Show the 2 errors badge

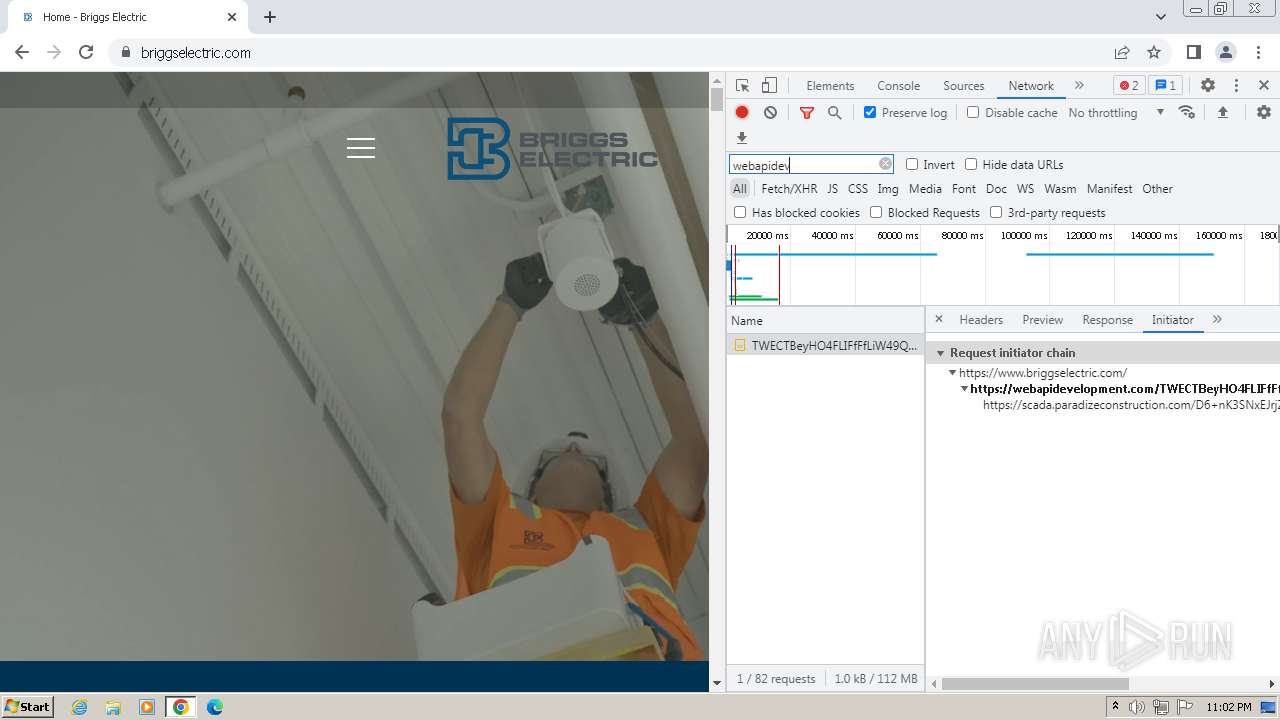(1129, 86)
